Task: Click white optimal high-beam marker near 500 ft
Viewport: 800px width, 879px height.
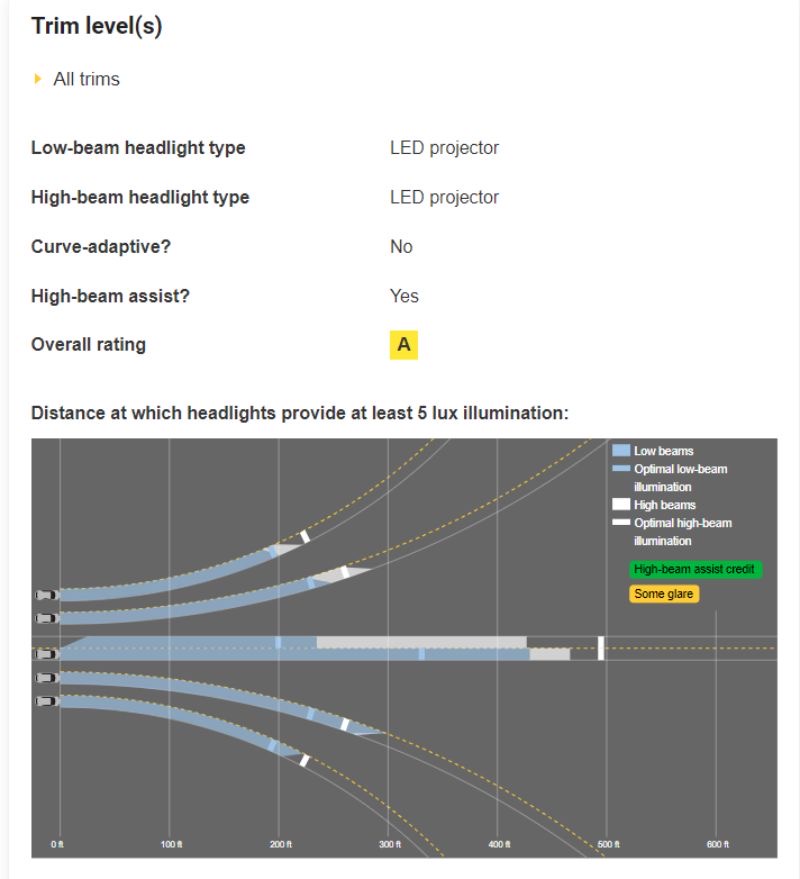Action: (601, 648)
